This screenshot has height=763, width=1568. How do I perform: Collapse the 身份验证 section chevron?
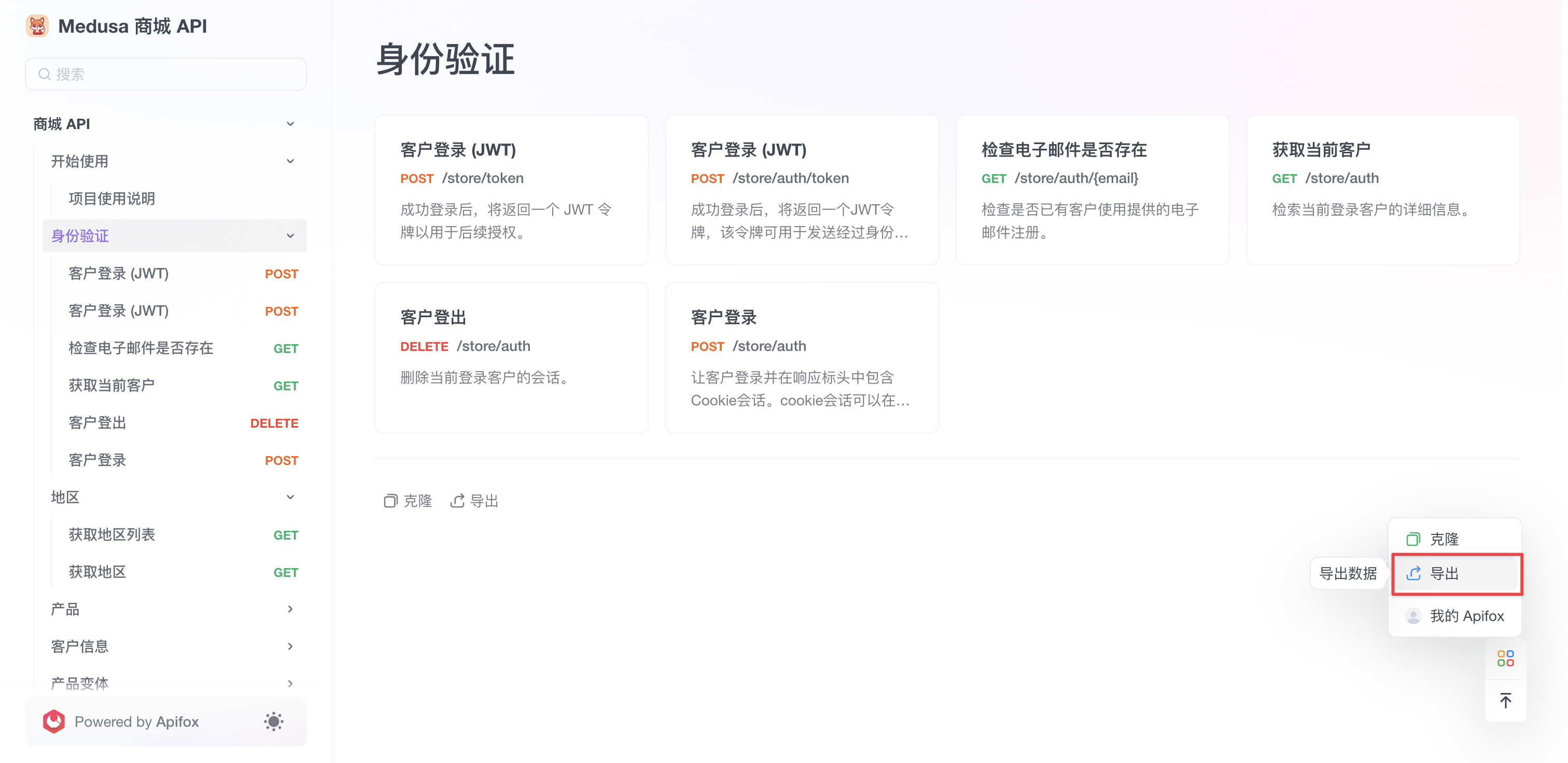pos(290,235)
